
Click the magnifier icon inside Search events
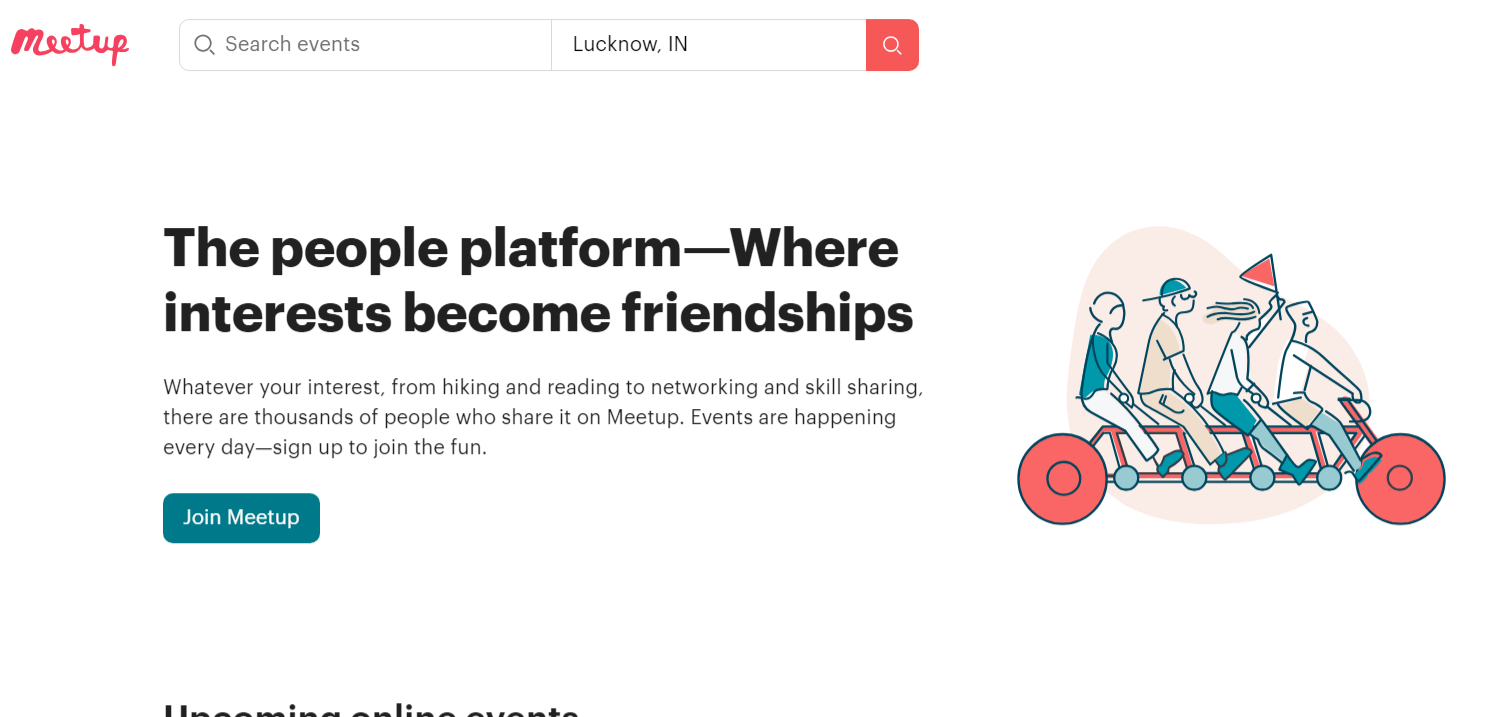(x=204, y=45)
